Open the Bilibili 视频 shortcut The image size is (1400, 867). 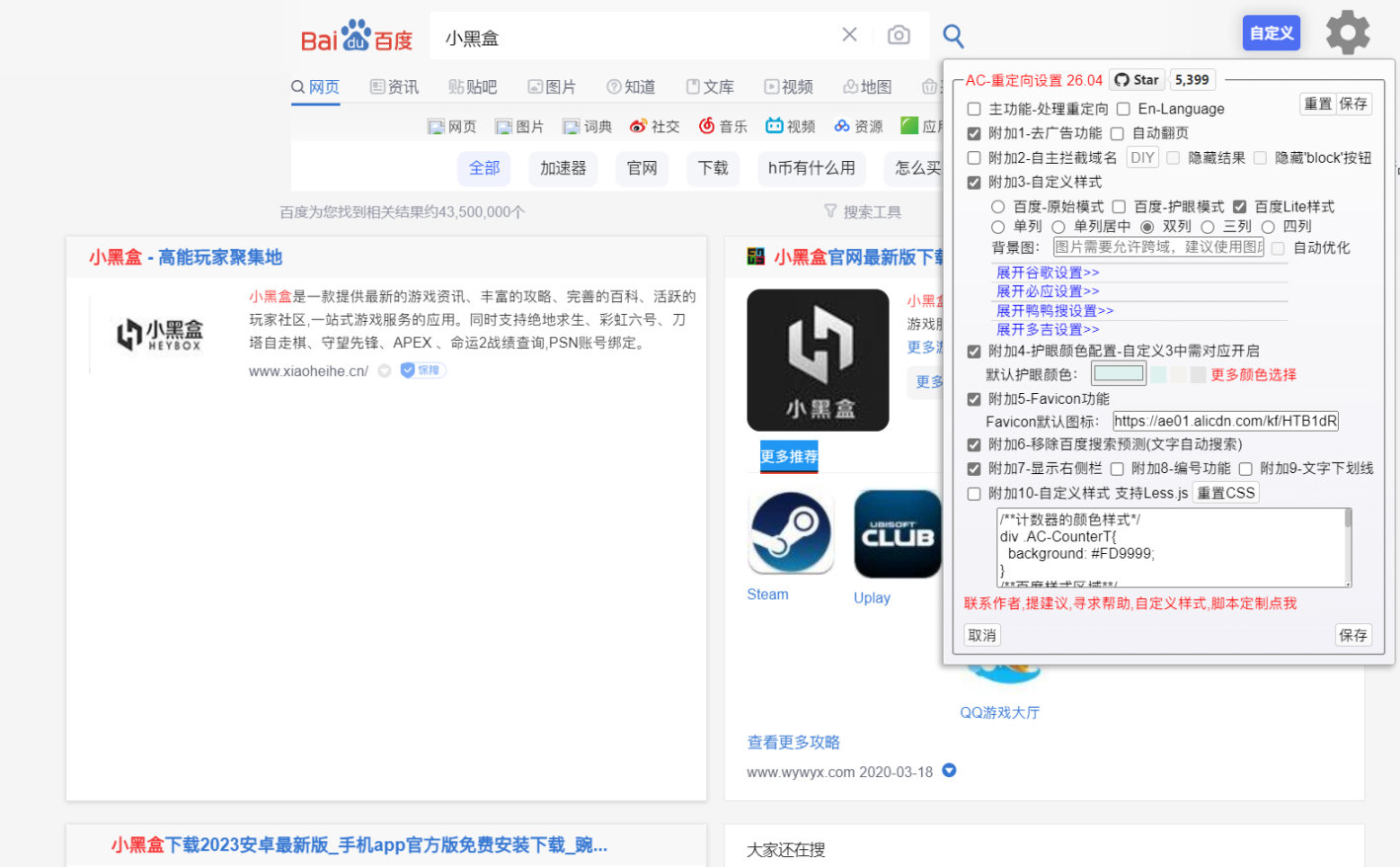(x=791, y=126)
